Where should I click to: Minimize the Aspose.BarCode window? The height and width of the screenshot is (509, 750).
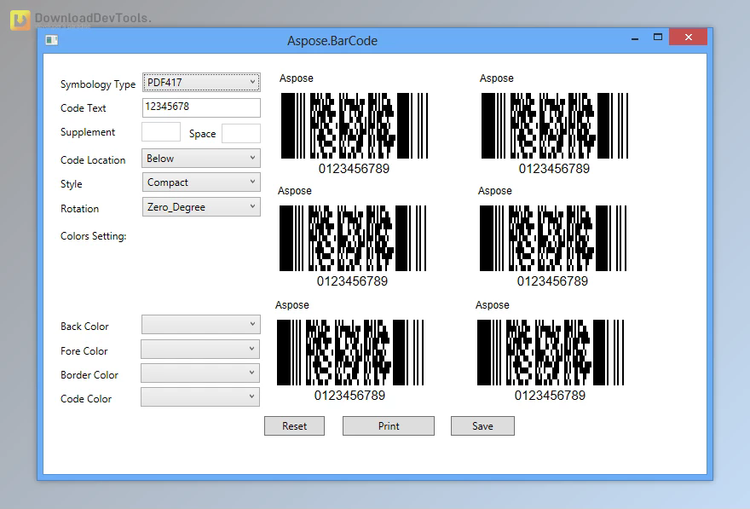[x=635, y=38]
